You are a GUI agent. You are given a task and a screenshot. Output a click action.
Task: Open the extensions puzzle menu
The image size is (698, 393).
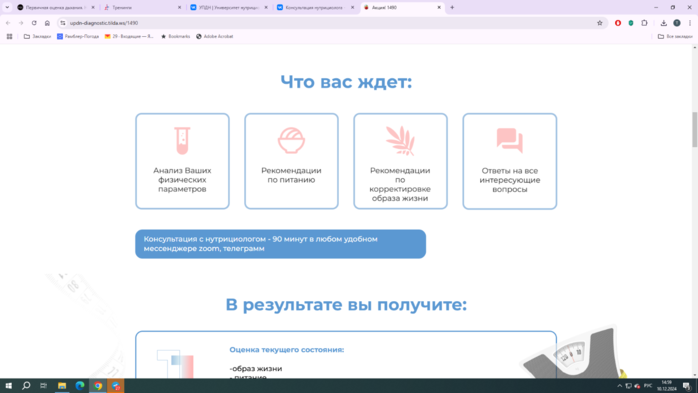(644, 23)
